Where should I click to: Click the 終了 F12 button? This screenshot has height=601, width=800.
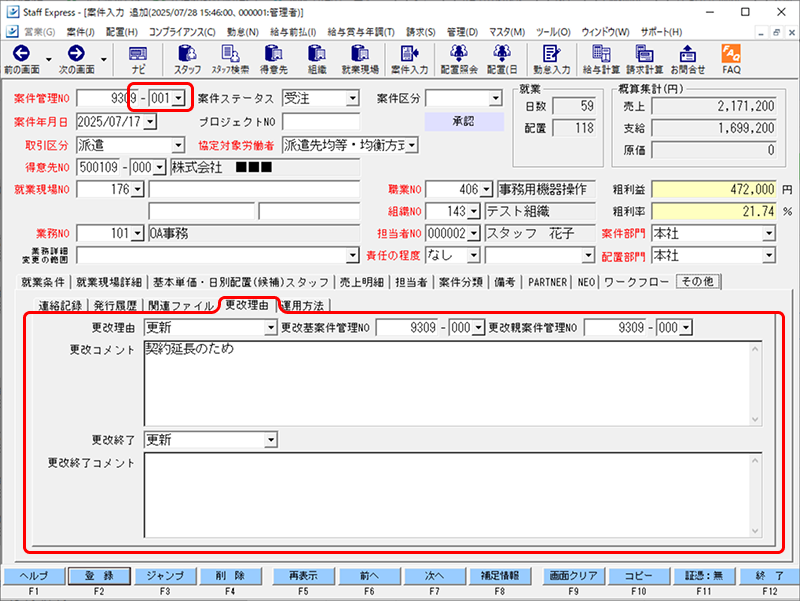(x=769, y=576)
